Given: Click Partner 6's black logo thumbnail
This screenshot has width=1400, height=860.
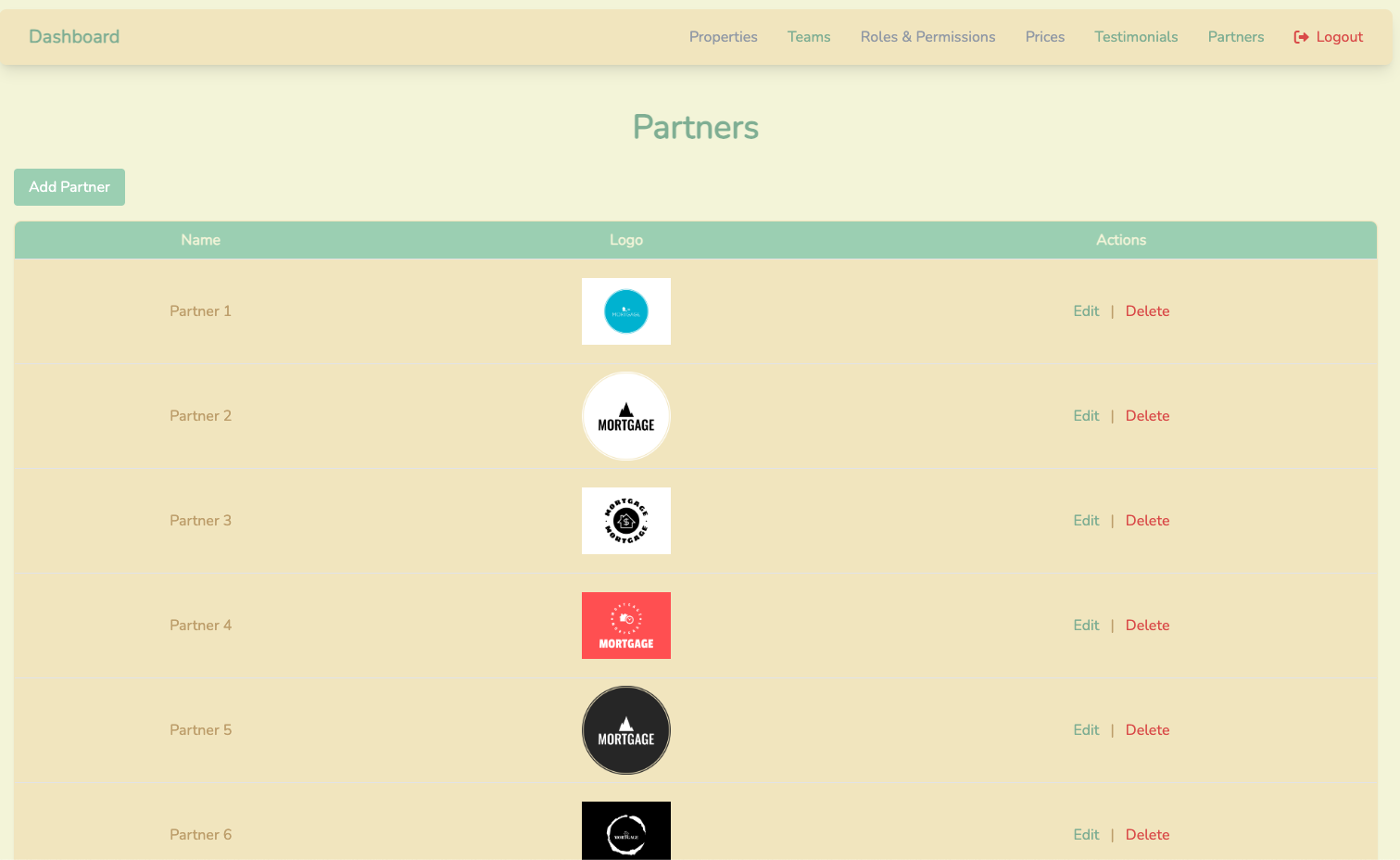Looking at the screenshot, I should point(625,830).
